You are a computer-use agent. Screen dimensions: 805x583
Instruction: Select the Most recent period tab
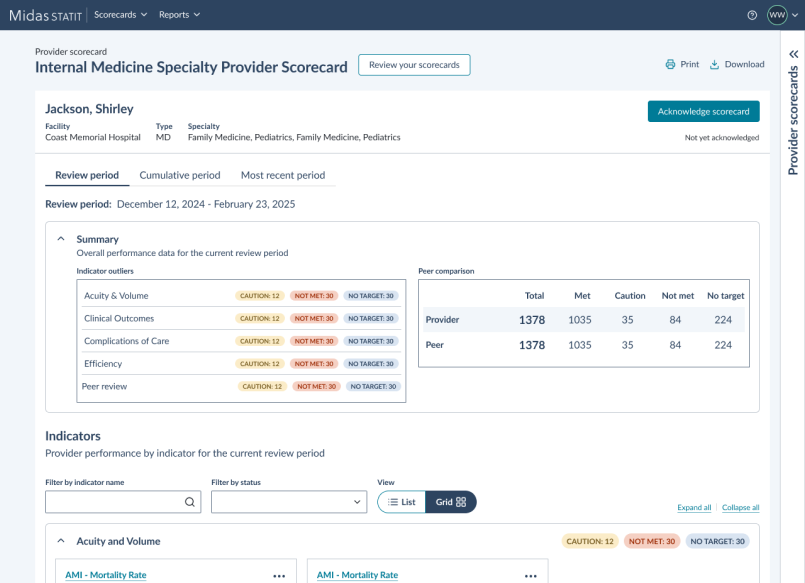tap(283, 175)
